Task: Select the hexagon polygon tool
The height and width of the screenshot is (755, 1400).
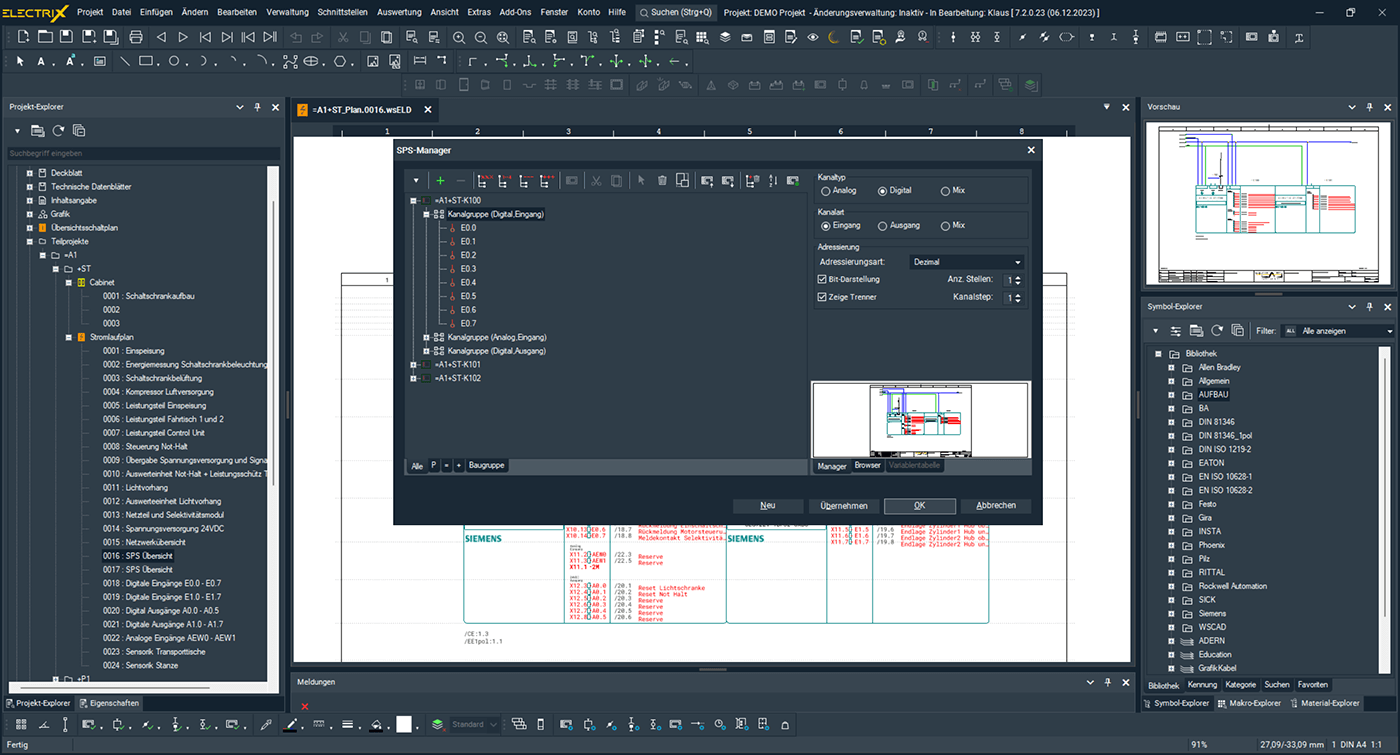Action: coord(339,61)
